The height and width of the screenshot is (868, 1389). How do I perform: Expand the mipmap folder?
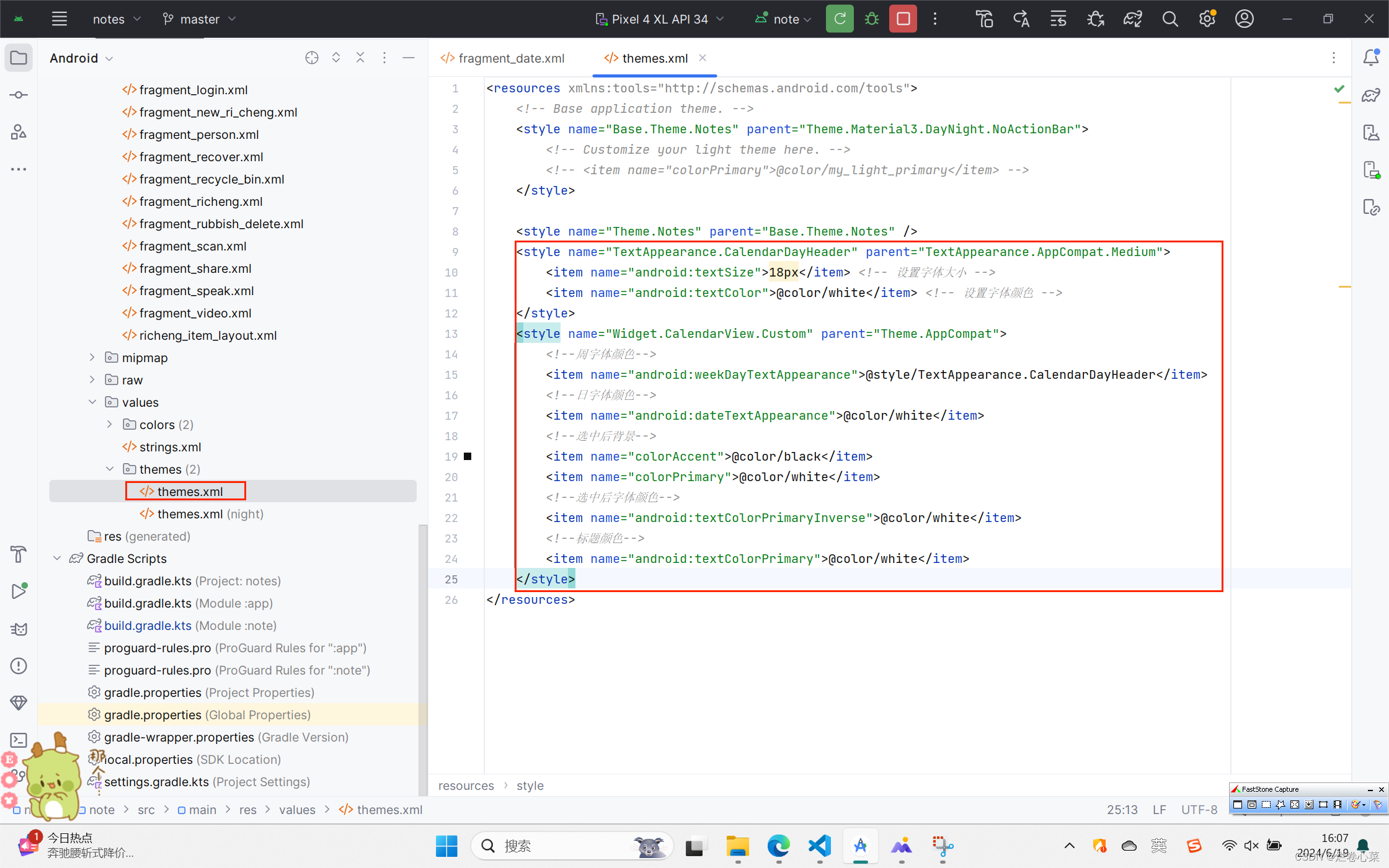tap(92, 358)
